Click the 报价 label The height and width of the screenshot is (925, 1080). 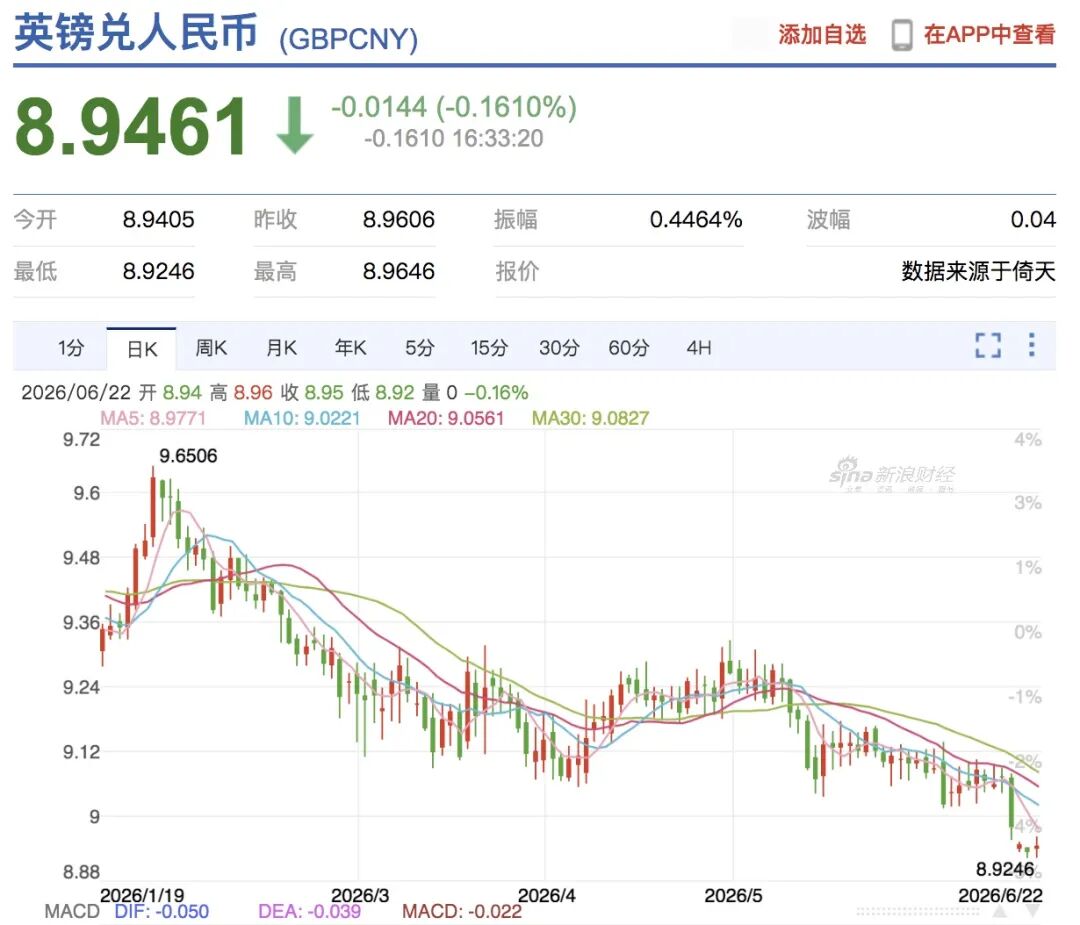click(x=517, y=271)
